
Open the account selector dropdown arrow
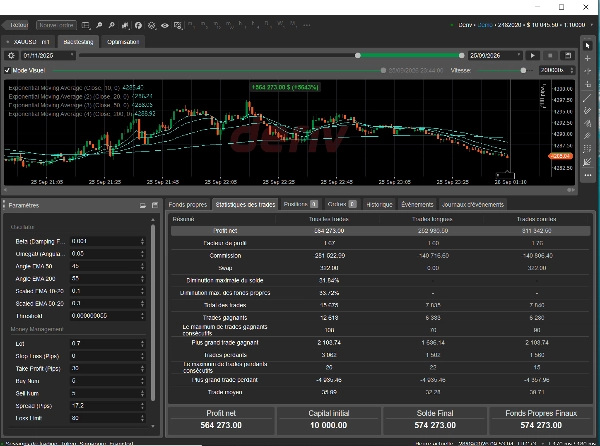tap(592, 25)
